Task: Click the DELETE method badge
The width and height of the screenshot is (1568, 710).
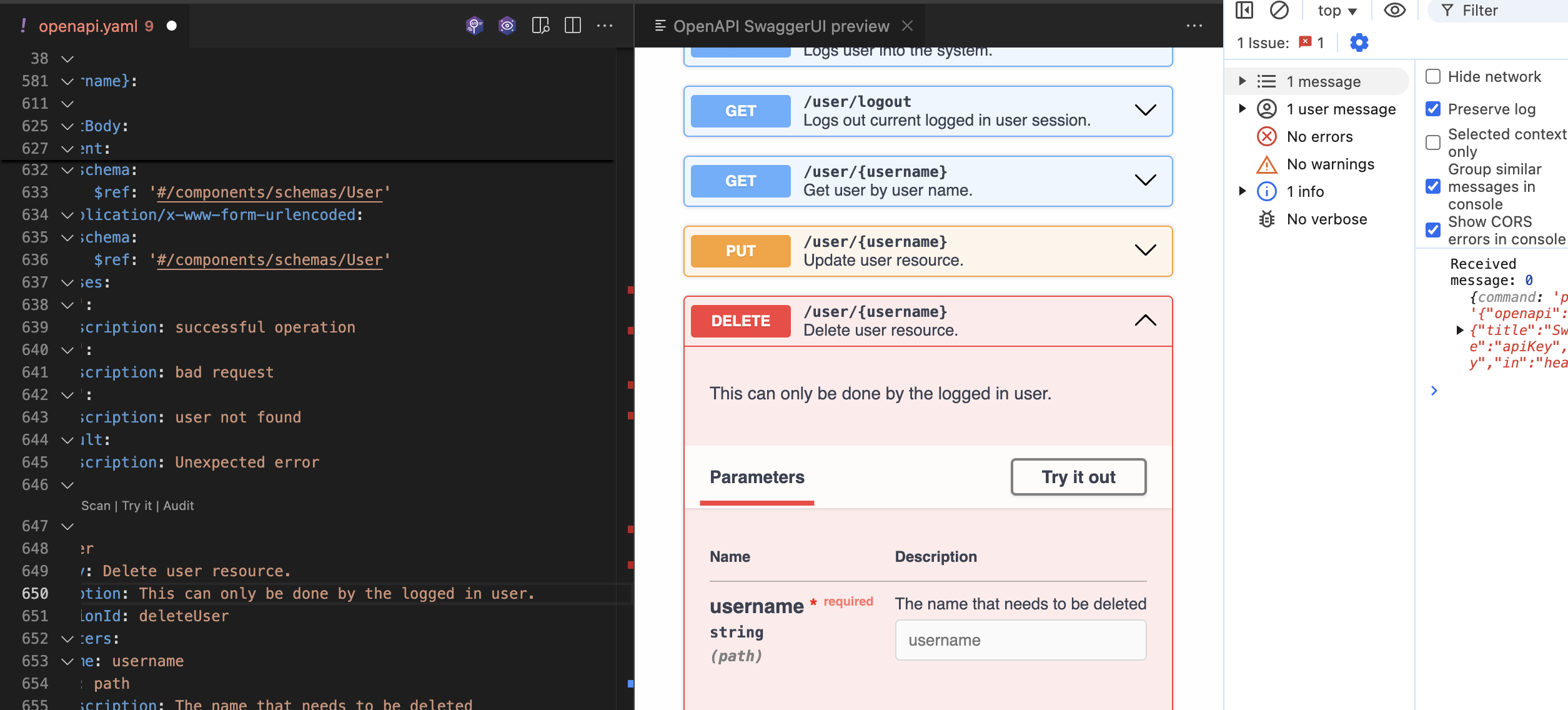Action: (741, 321)
